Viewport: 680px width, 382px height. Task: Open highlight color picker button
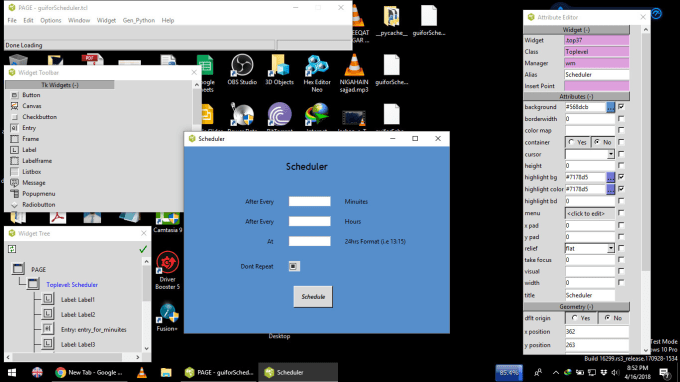(x=611, y=189)
